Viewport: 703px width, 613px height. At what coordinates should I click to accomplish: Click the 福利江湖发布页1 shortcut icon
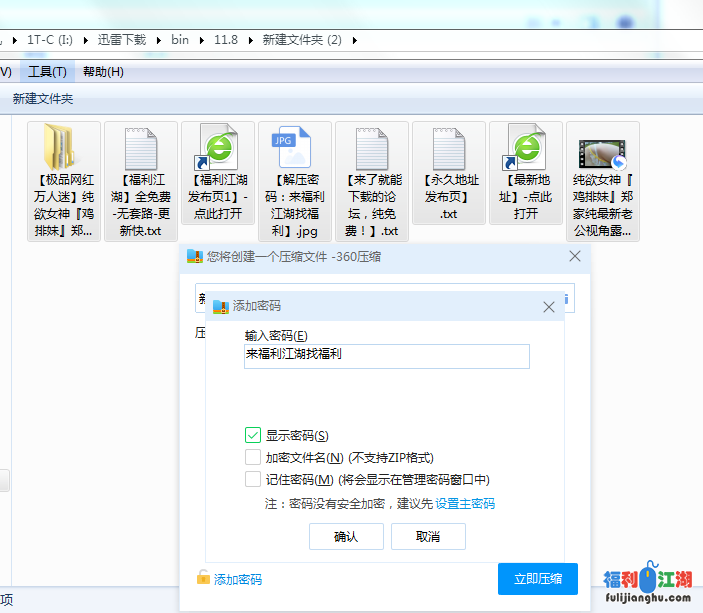[x=218, y=150]
